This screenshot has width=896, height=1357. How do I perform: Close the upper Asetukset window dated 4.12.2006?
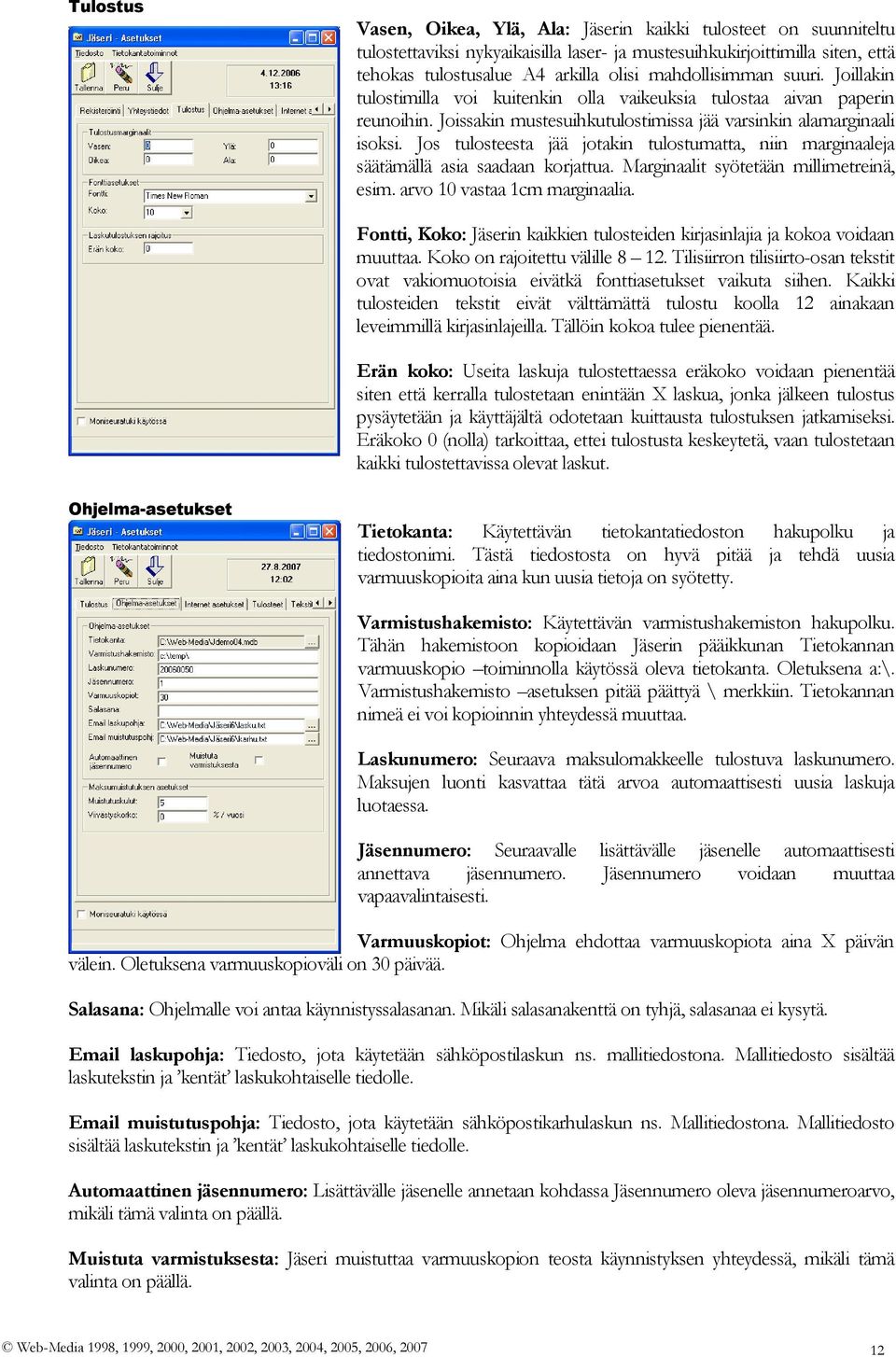329,37
